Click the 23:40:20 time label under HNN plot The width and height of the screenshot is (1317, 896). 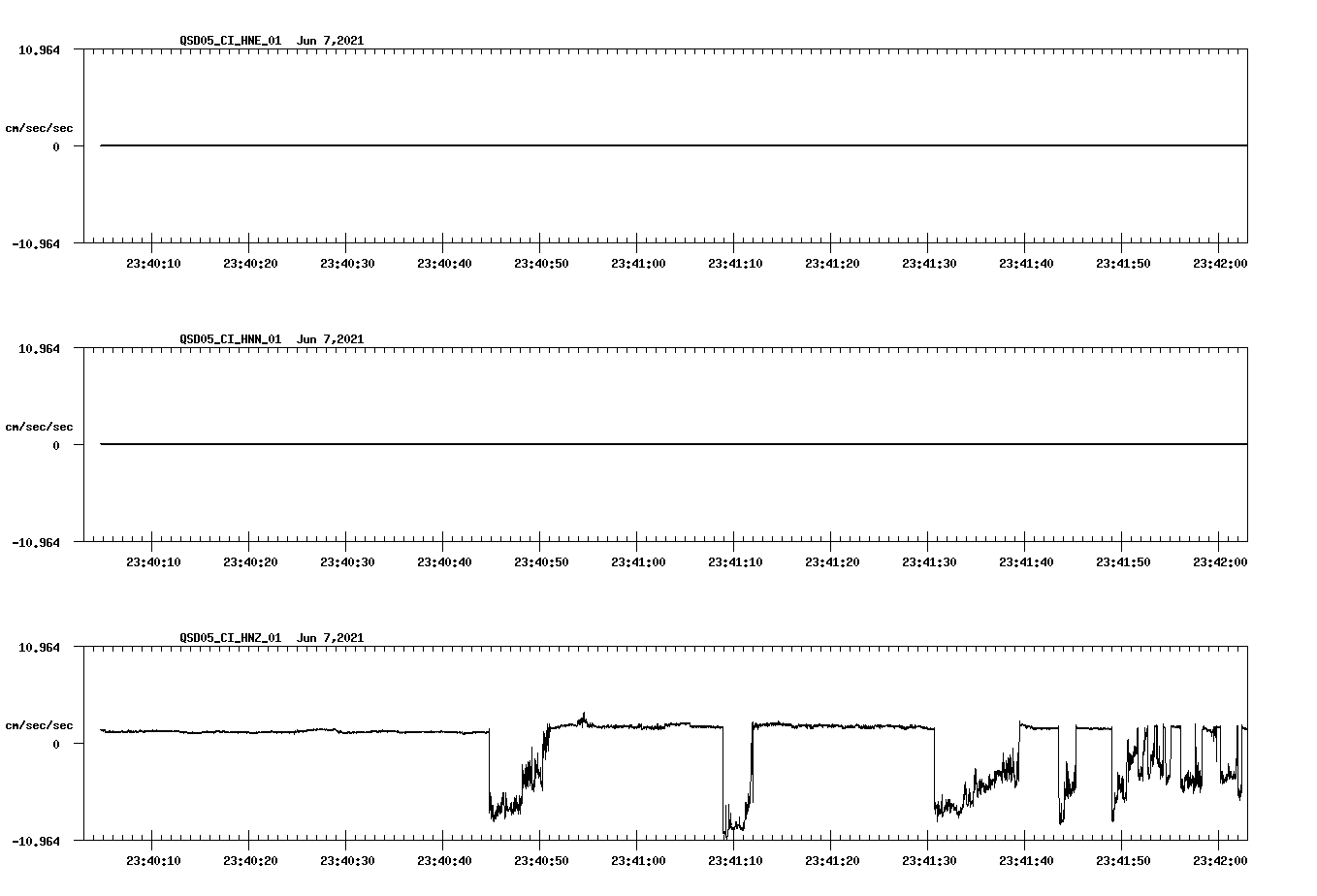coord(250,562)
